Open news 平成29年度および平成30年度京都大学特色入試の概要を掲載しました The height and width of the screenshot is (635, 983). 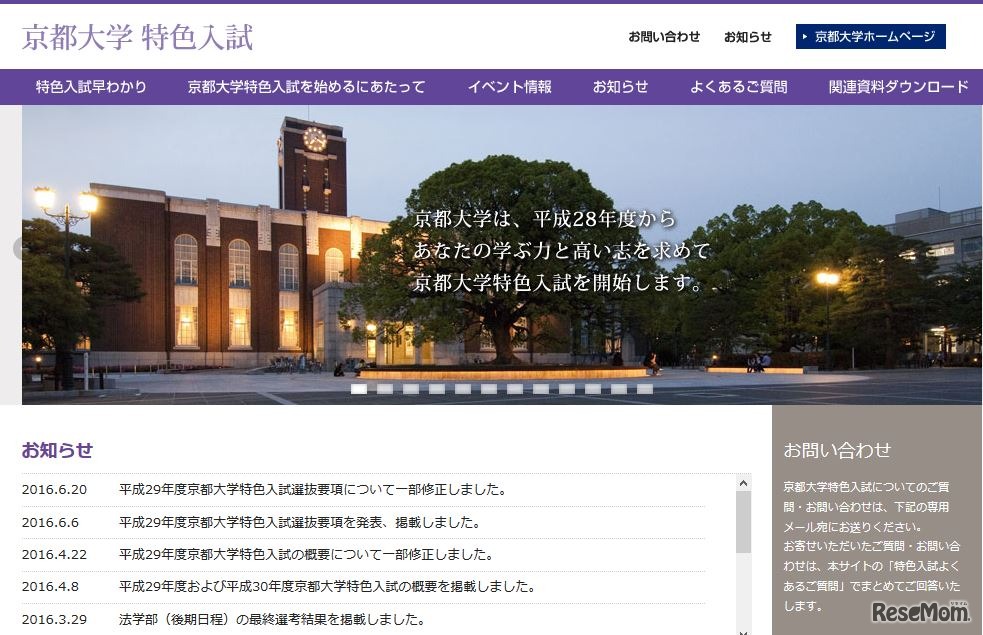point(328,587)
